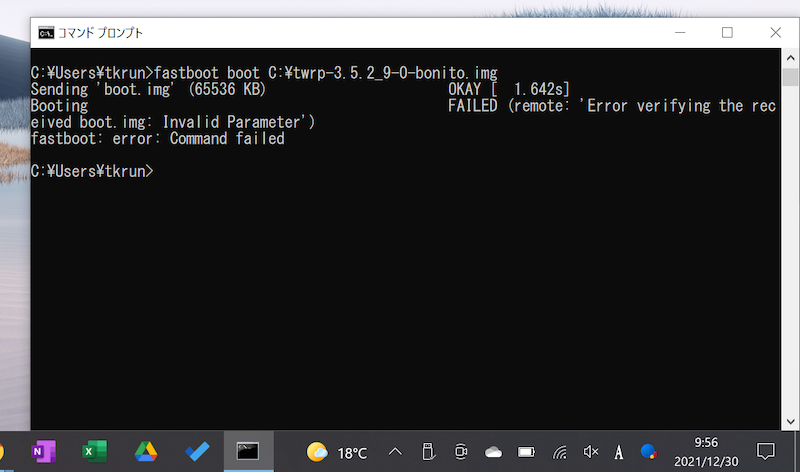Open OneNote from the taskbar
This screenshot has width=800, height=472.
(x=44, y=452)
